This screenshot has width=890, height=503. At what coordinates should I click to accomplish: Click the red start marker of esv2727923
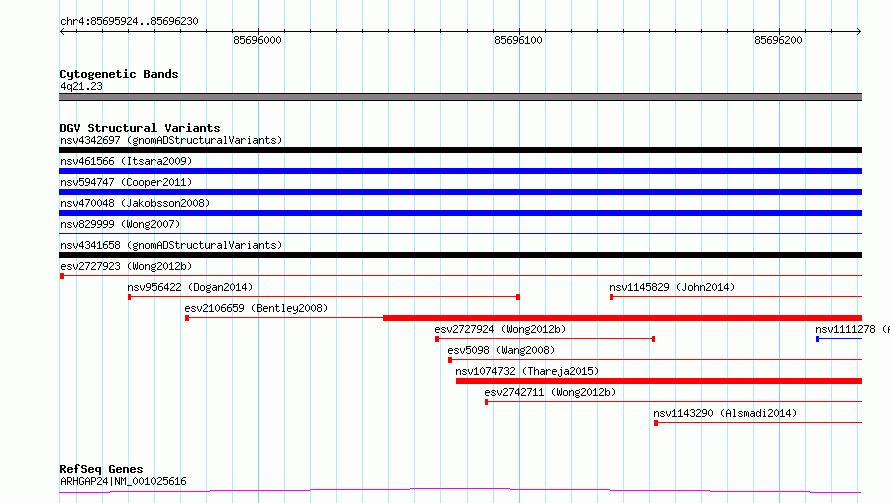62,276
